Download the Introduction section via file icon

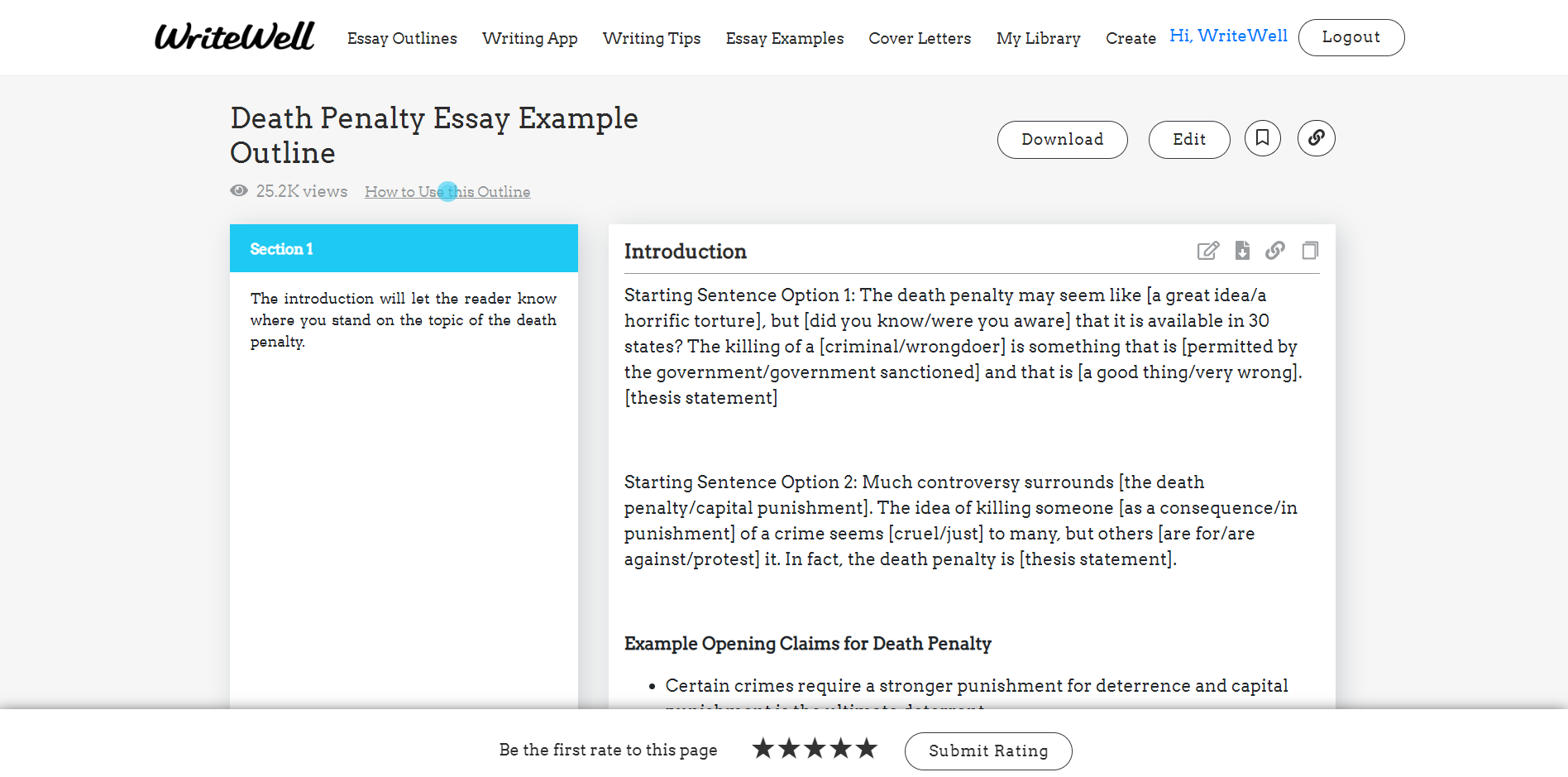pyautogui.click(x=1242, y=251)
